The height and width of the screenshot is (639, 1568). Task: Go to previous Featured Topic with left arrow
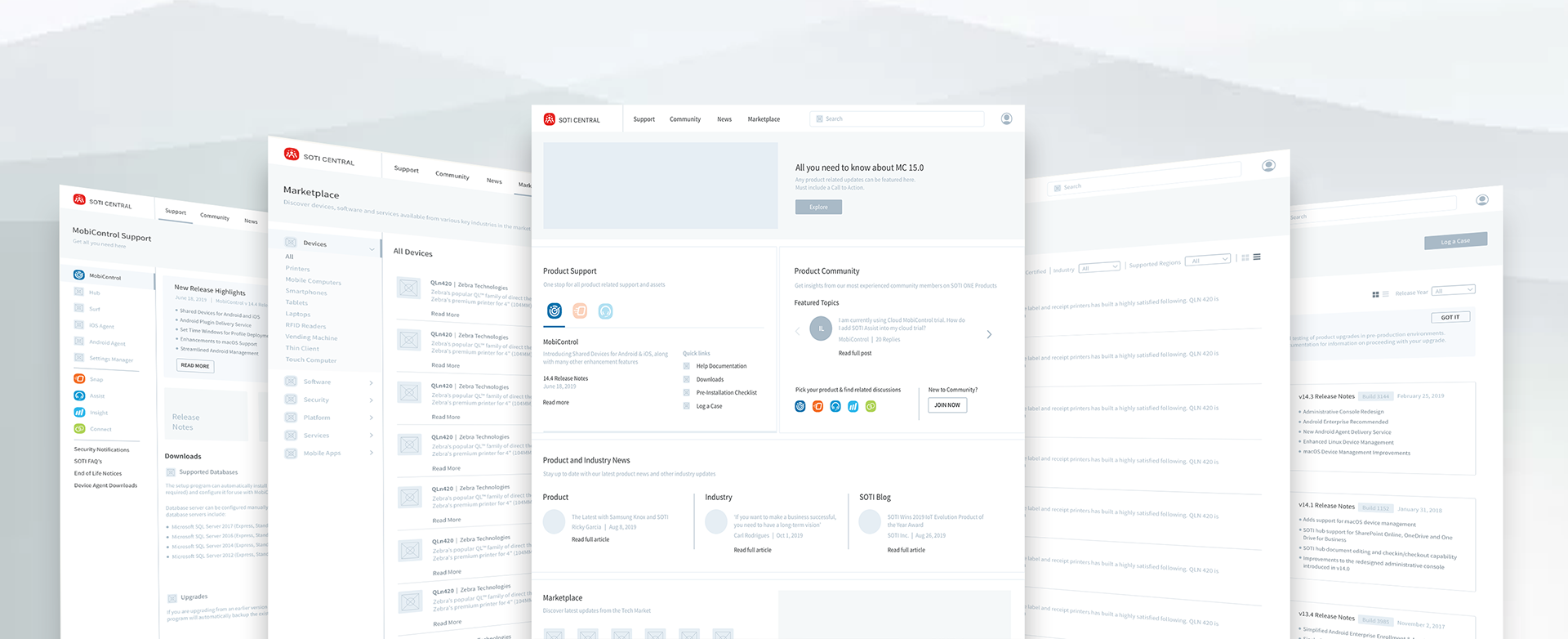click(x=798, y=331)
